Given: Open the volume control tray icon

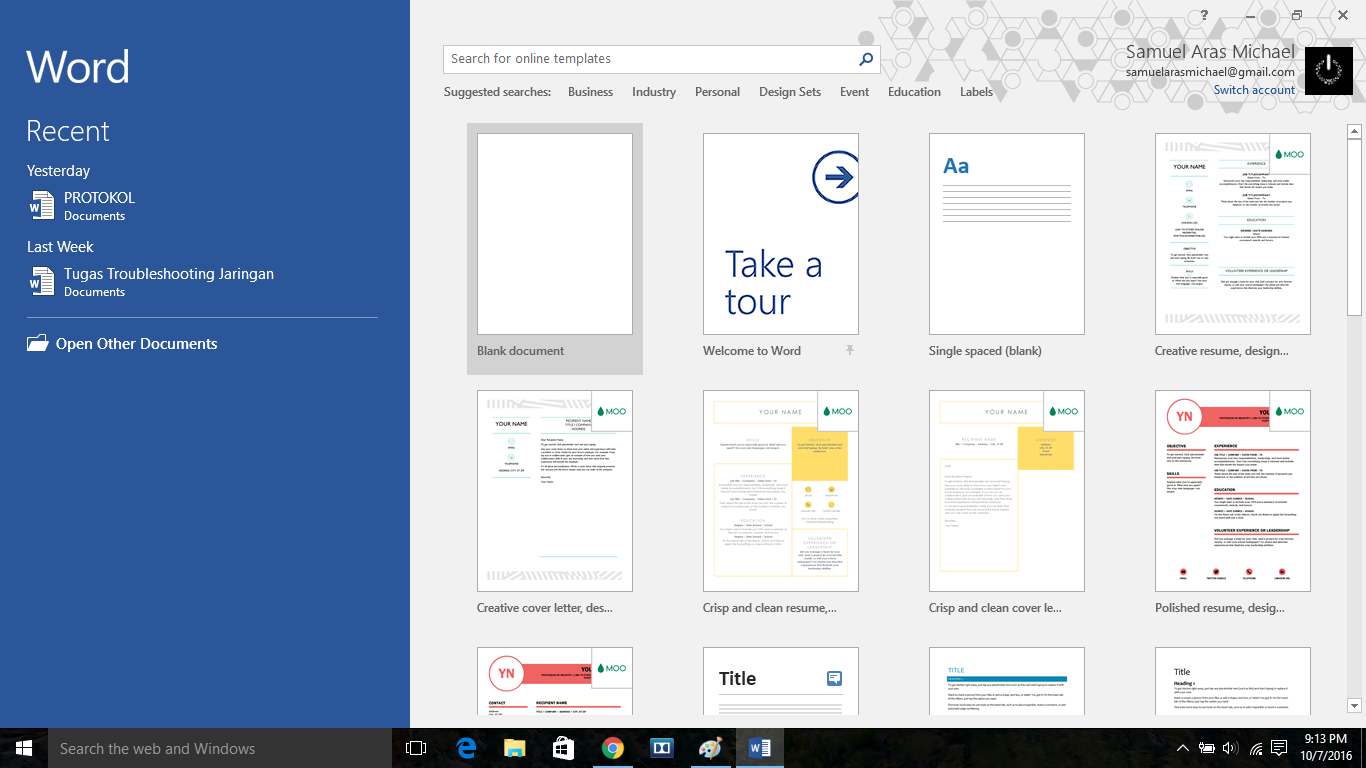Looking at the screenshot, I should pos(1230,748).
